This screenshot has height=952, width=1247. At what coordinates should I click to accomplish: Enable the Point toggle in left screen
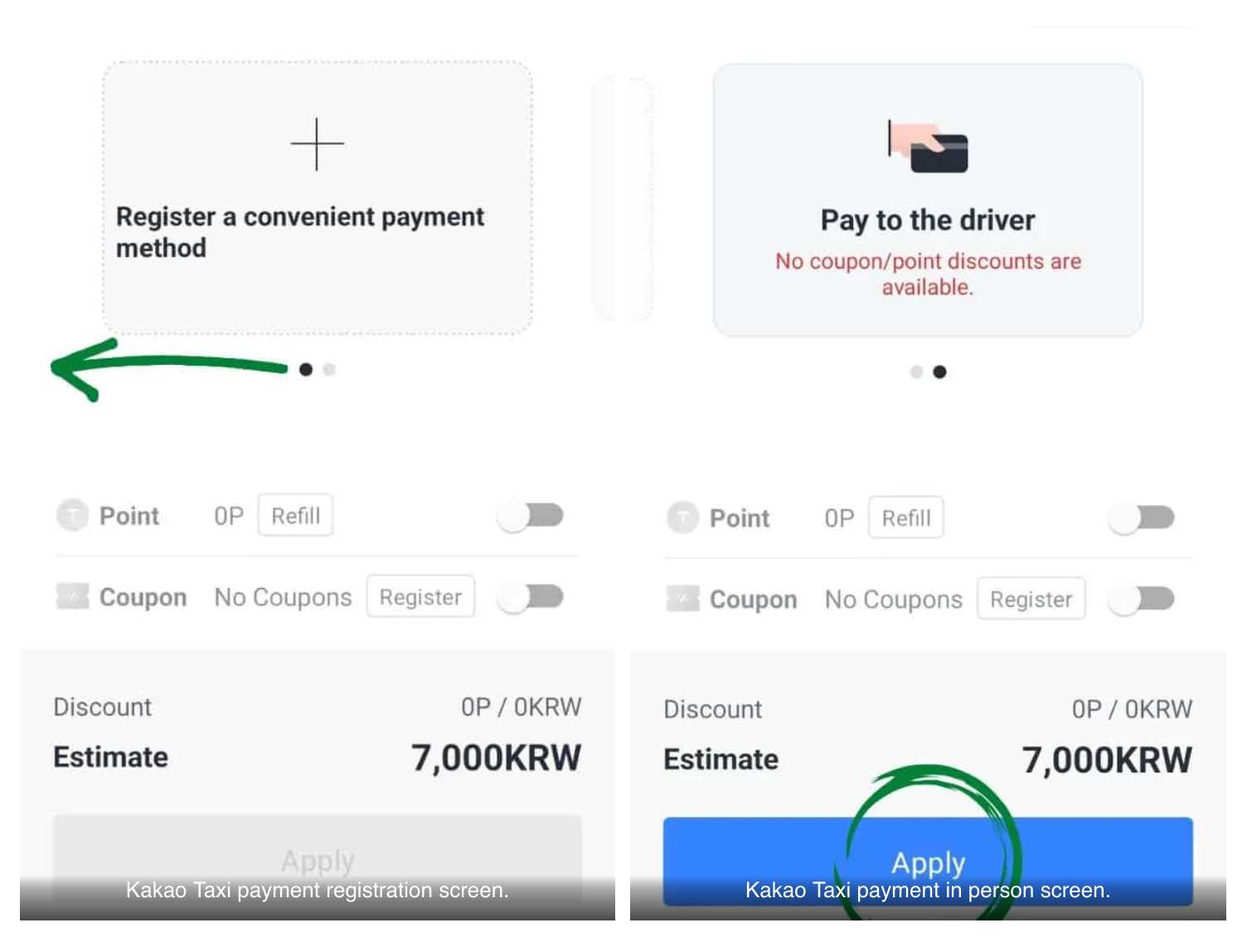pos(531,516)
